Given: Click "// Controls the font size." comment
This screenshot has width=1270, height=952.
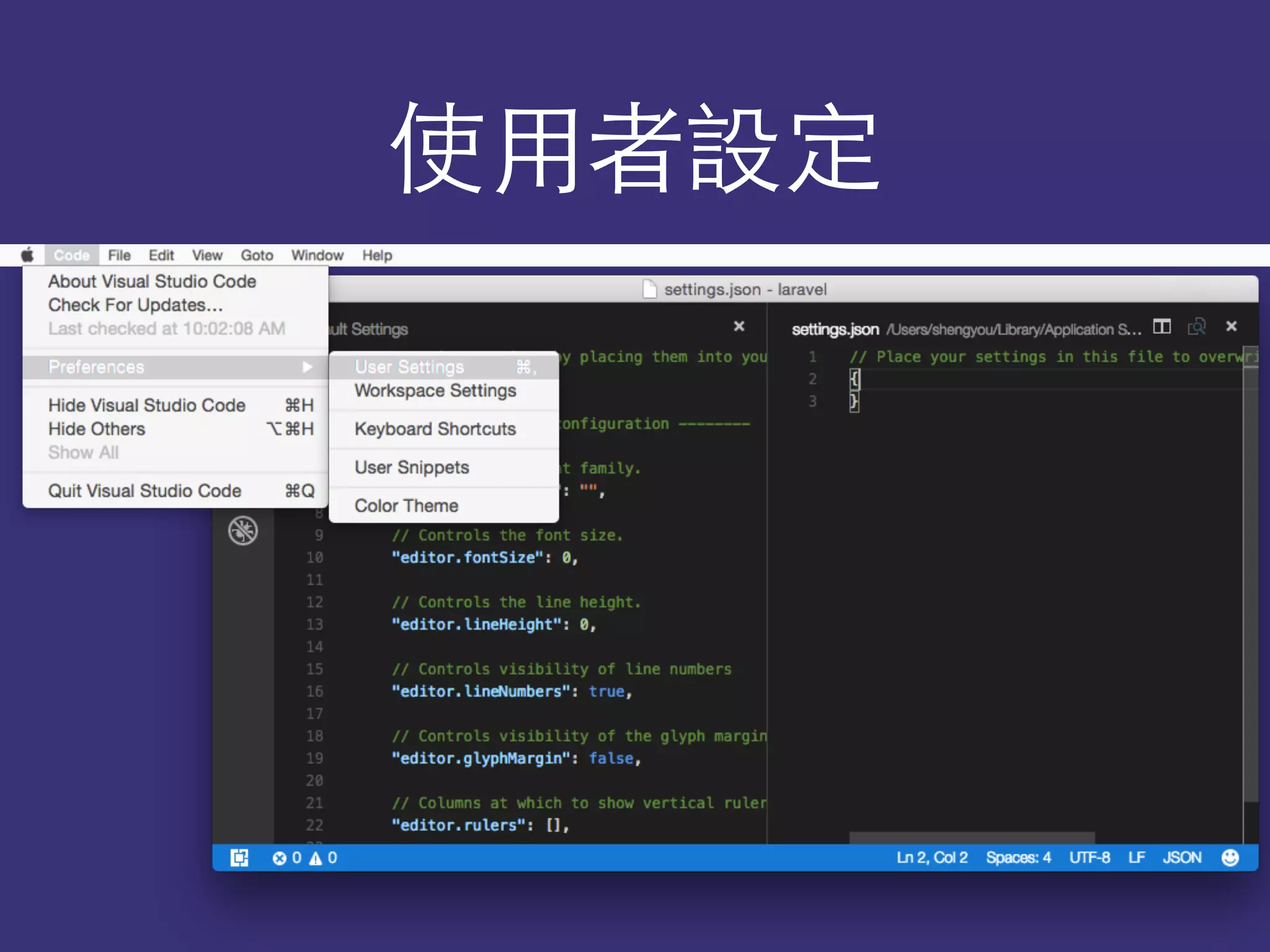Looking at the screenshot, I should 507,535.
